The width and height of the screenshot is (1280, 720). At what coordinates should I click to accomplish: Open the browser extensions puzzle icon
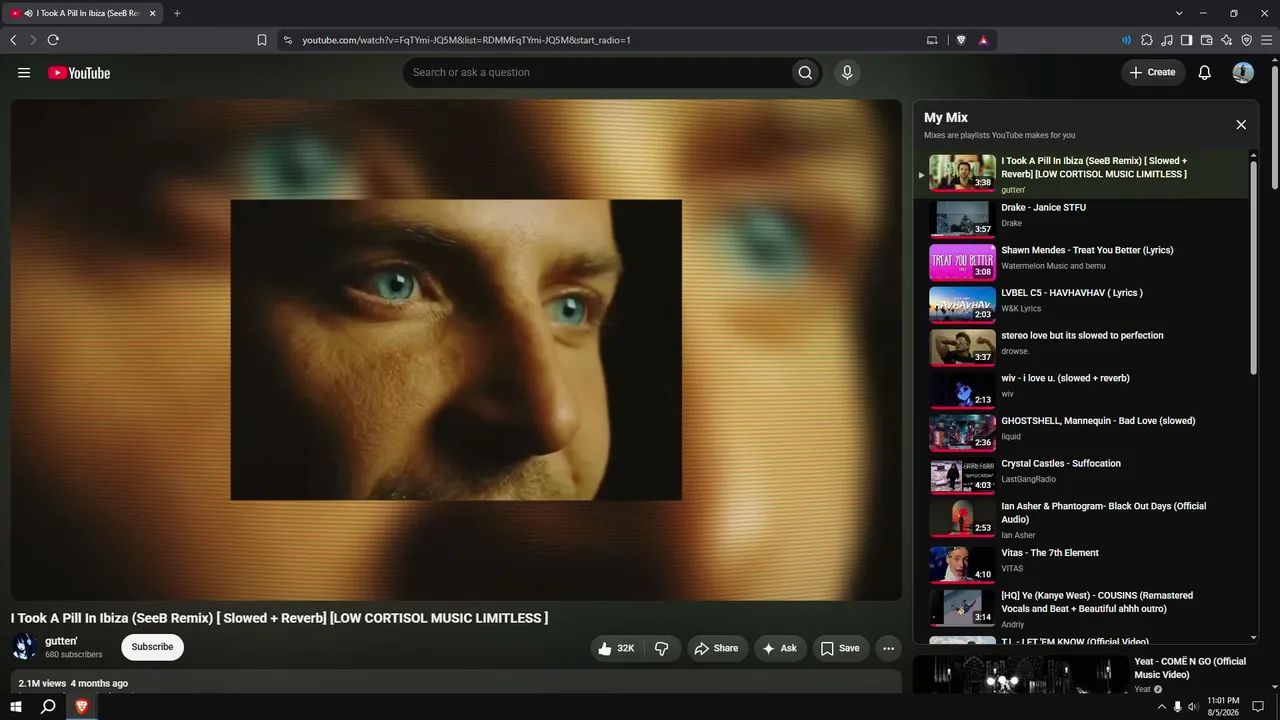[x=1147, y=40]
